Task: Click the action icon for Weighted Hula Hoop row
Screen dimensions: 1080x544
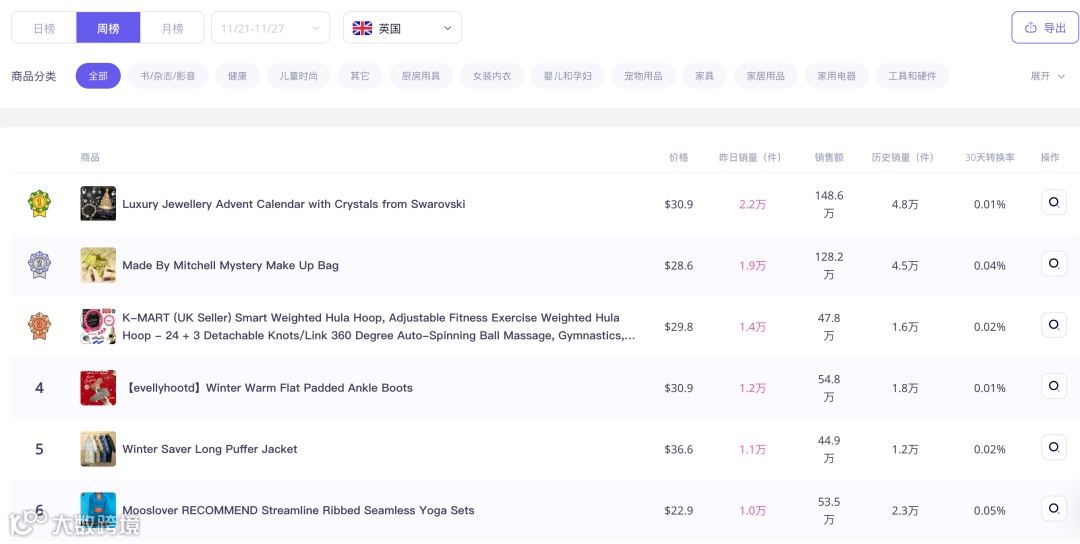Action: (x=1053, y=325)
